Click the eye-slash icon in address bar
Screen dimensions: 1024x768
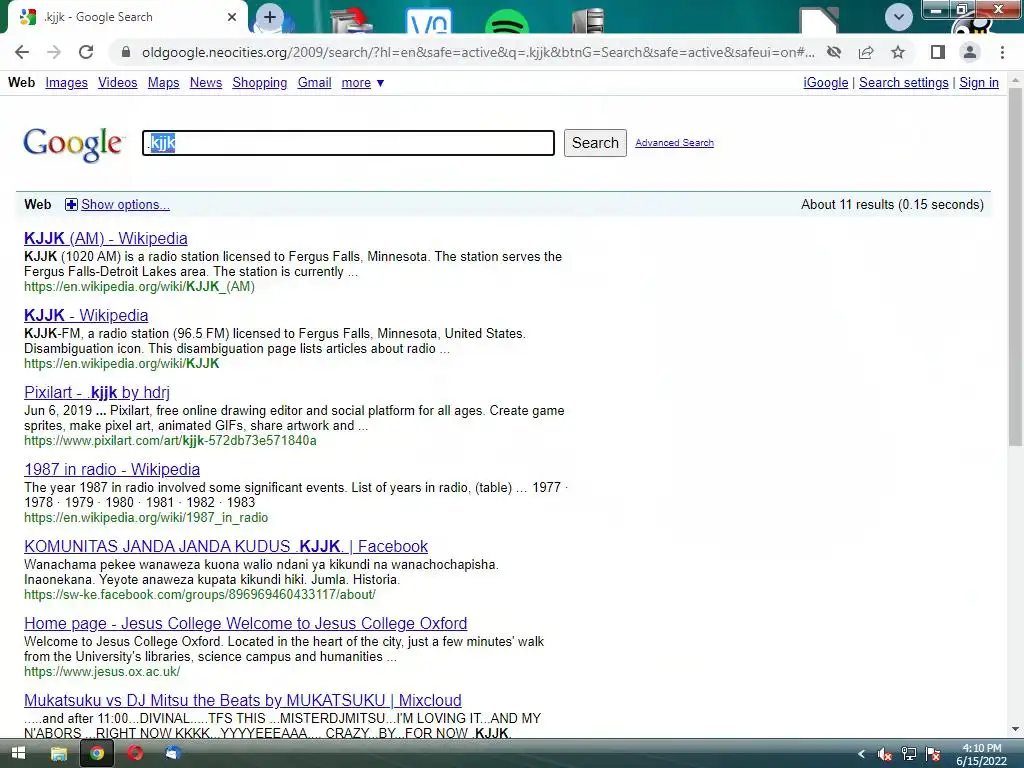pos(834,52)
